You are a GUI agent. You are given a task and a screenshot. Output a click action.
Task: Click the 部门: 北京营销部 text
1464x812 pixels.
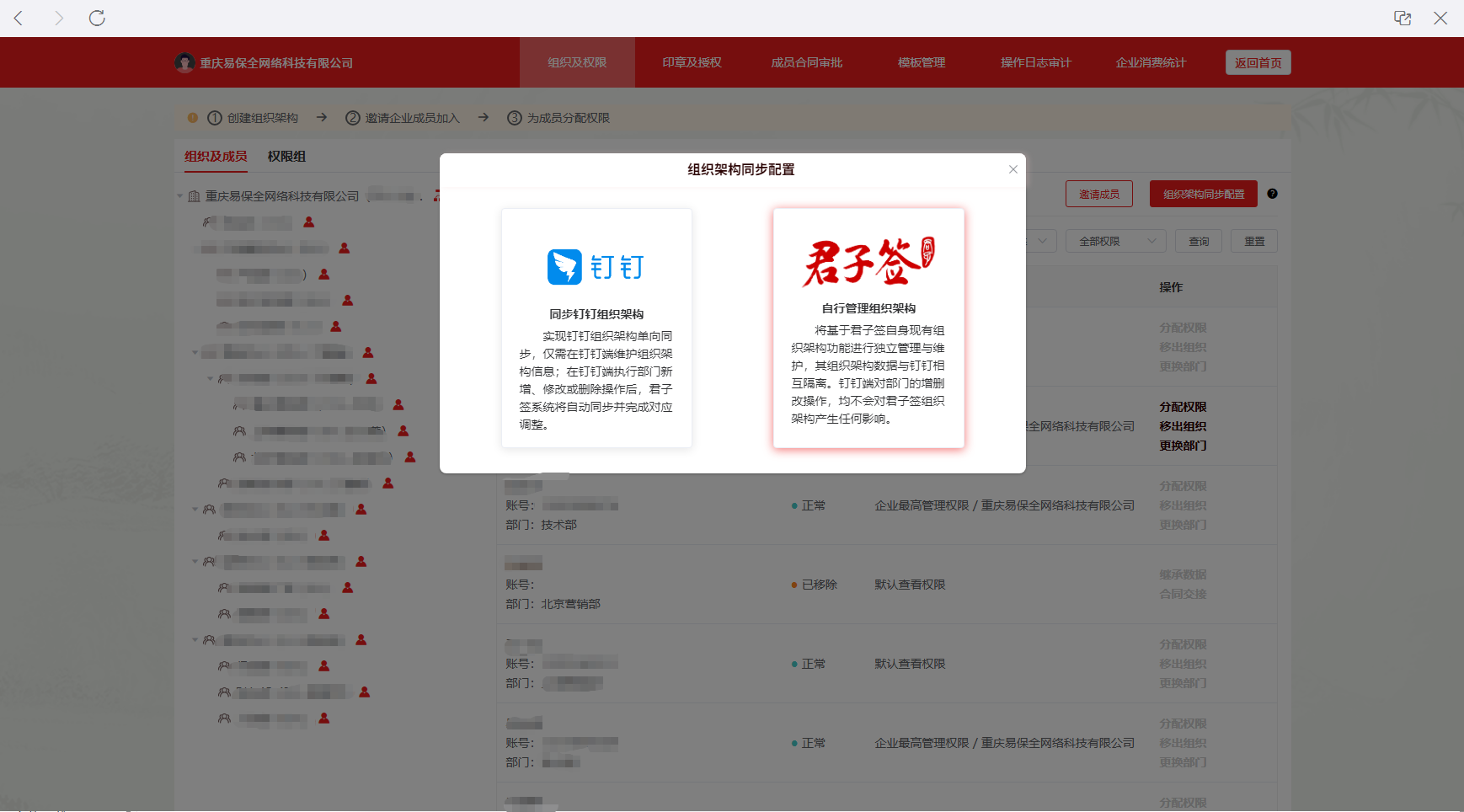(553, 604)
